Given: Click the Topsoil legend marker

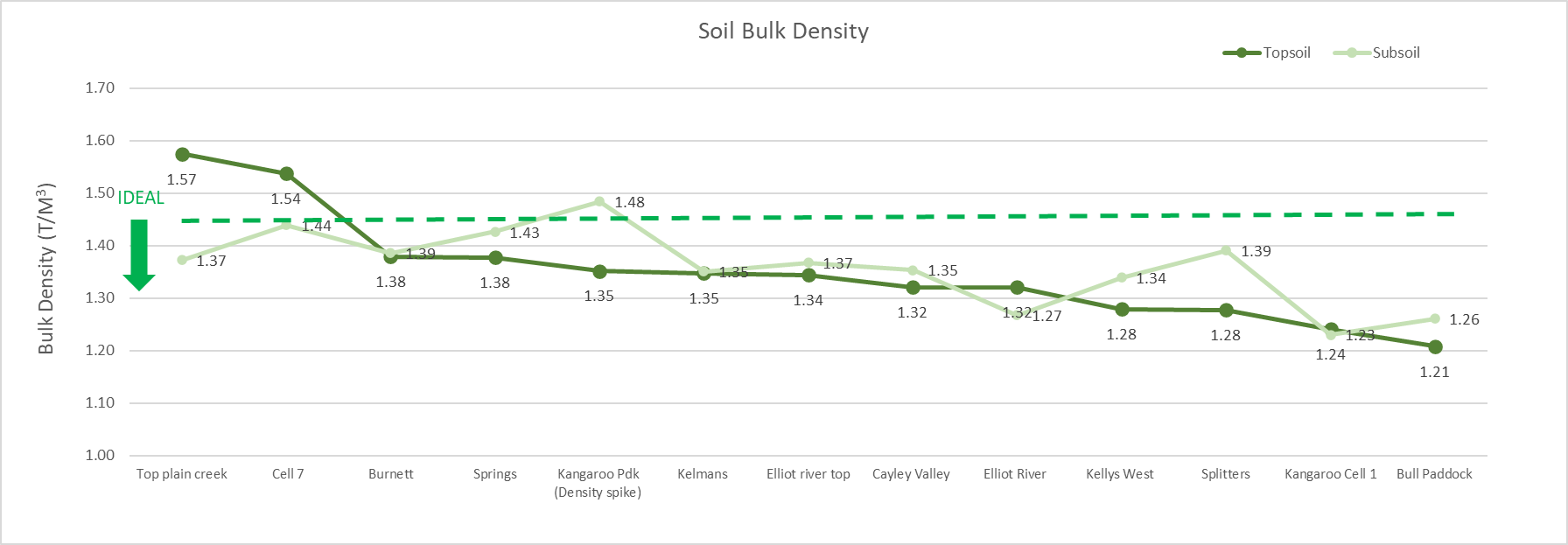Looking at the screenshot, I should click(1242, 53).
